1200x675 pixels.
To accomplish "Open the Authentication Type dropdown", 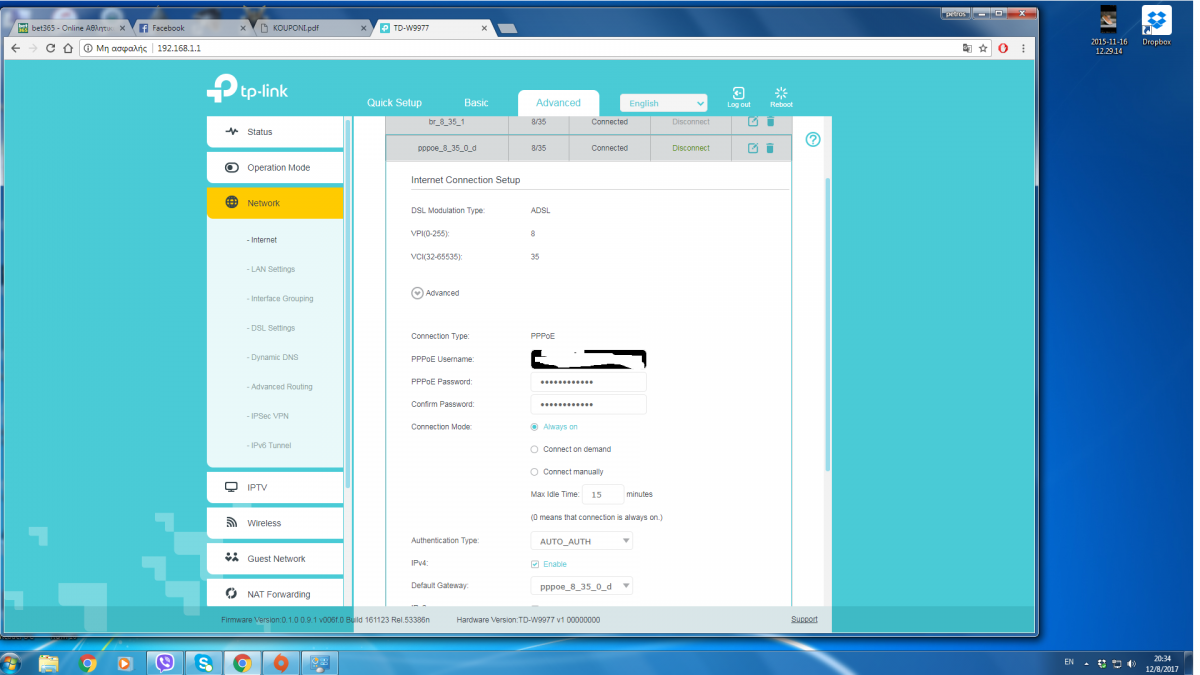I will [x=581, y=541].
